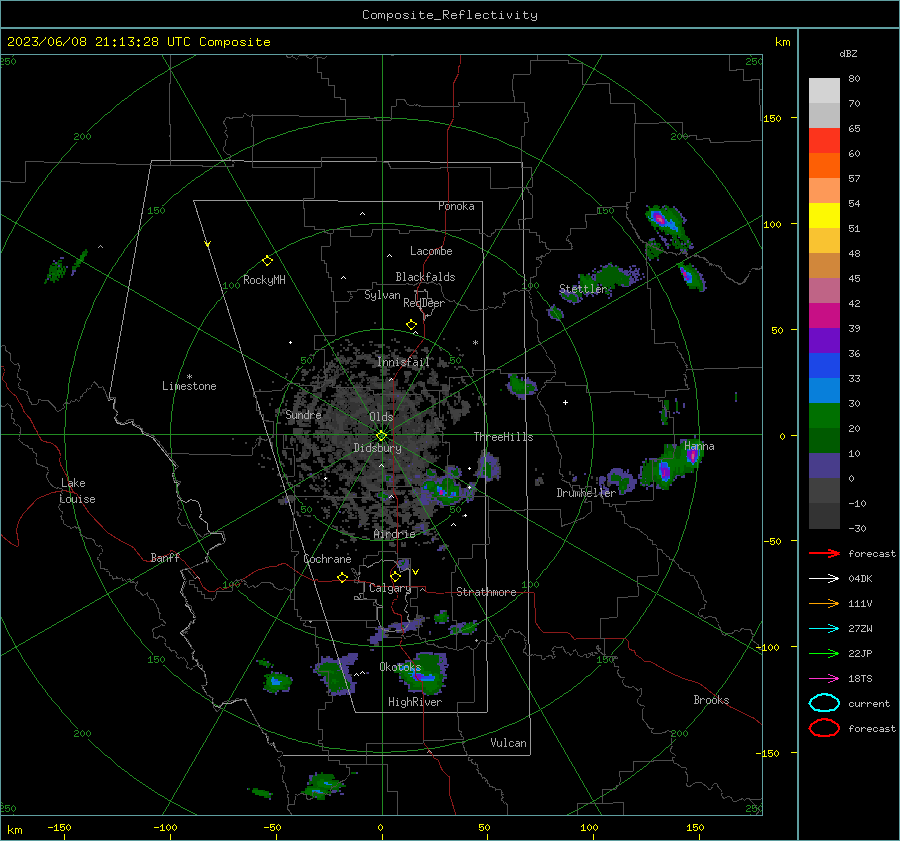Click the Strathmore city label
This screenshot has height=841, width=900.
486,592
